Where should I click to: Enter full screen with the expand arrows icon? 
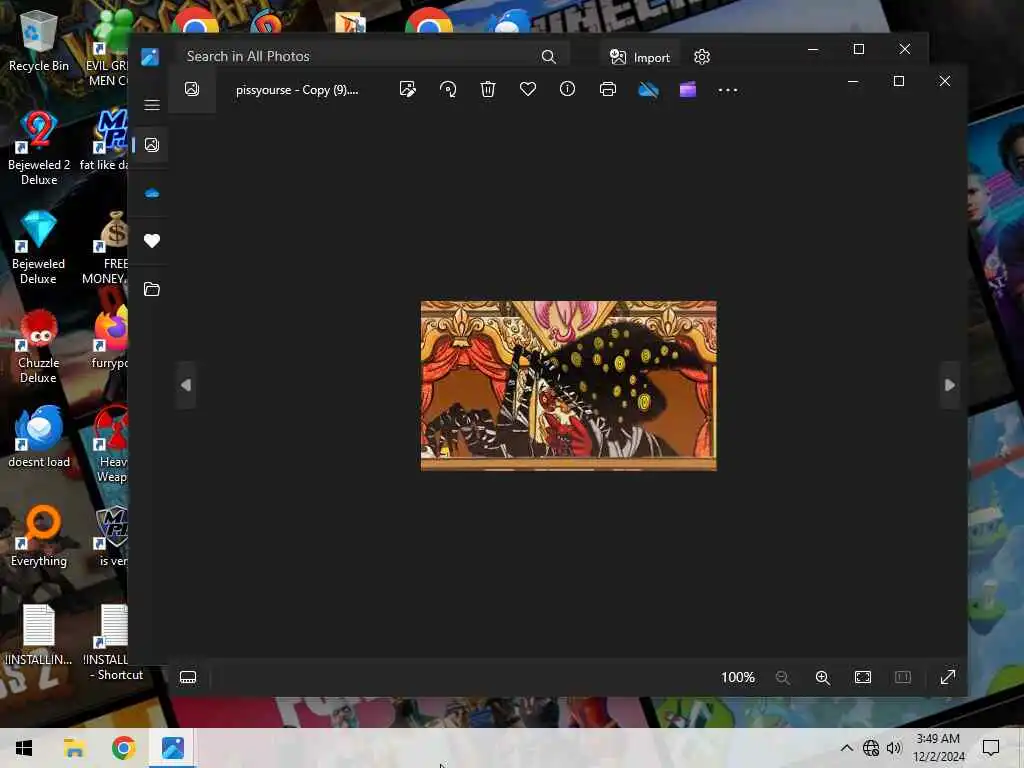[948, 677]
